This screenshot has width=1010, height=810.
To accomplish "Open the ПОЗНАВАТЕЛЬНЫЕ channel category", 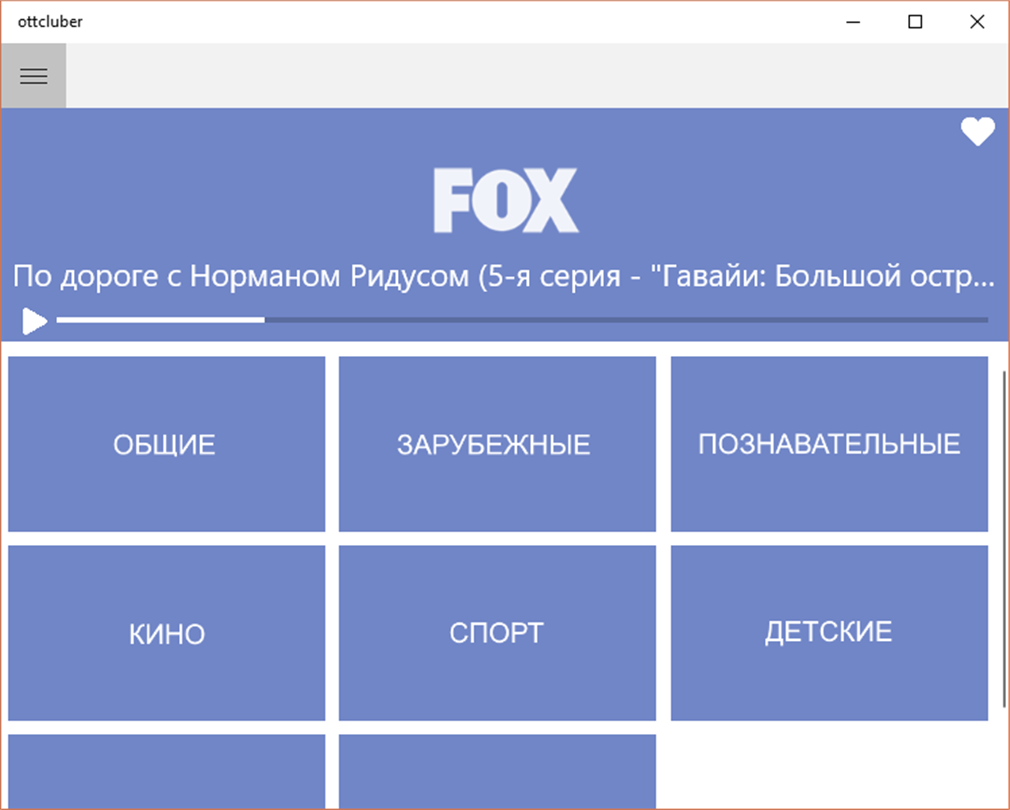I will tap(830, 444).
